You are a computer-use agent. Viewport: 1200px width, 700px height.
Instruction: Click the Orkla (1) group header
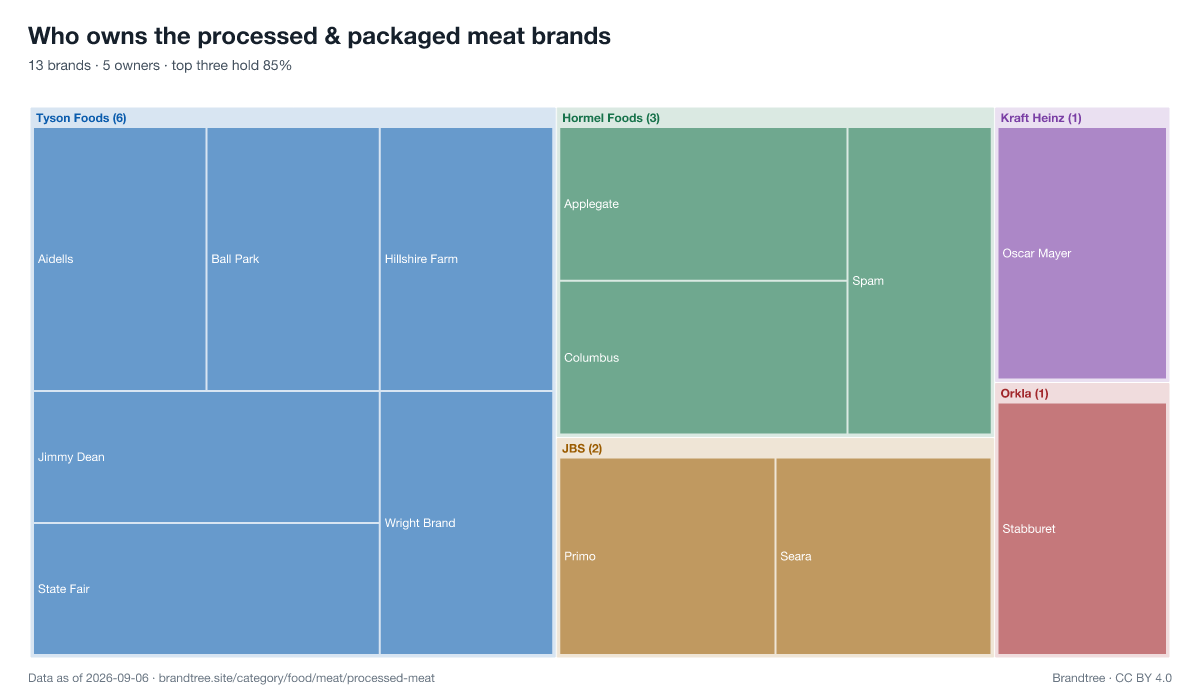click(x=1024, y=394)
